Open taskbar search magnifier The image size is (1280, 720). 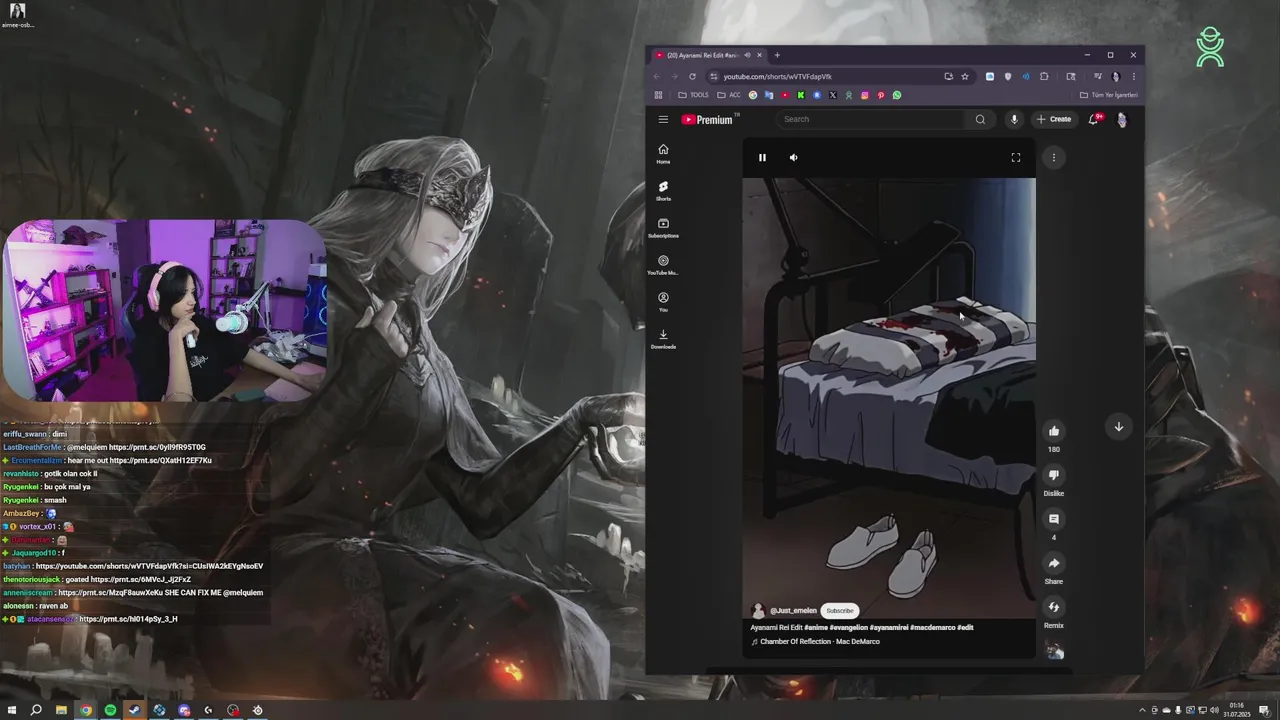[x=36, y=710]
